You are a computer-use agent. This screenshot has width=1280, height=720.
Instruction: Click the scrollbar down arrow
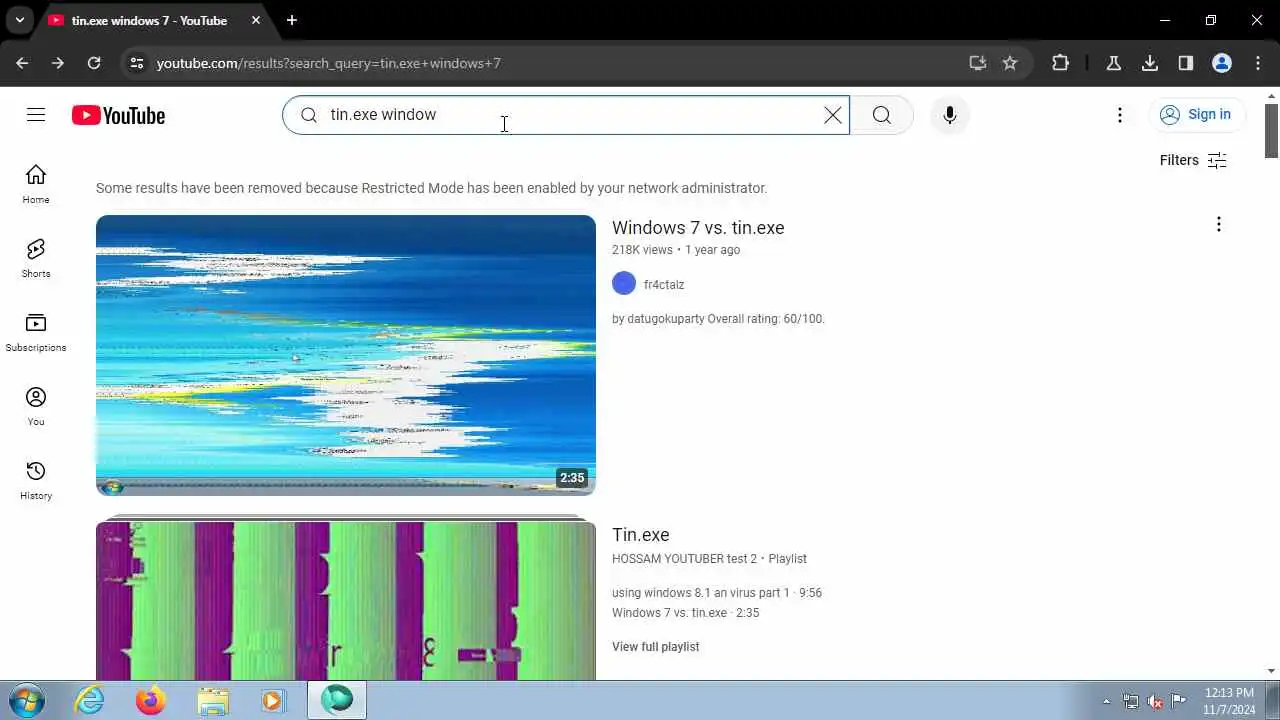(1272, 671)
